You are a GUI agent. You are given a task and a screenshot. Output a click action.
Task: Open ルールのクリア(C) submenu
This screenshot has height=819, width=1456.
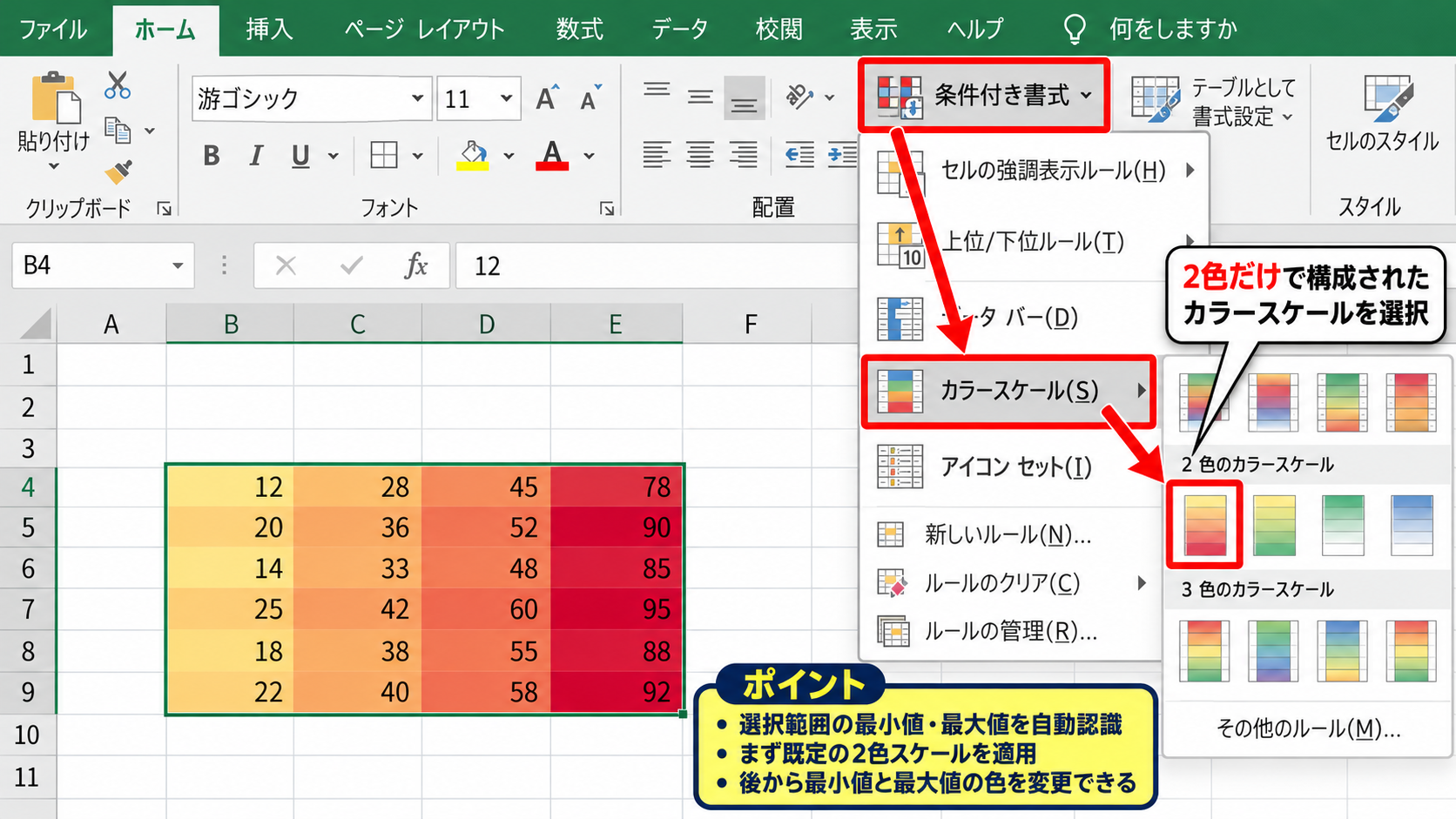click(x=1010, y=583)
